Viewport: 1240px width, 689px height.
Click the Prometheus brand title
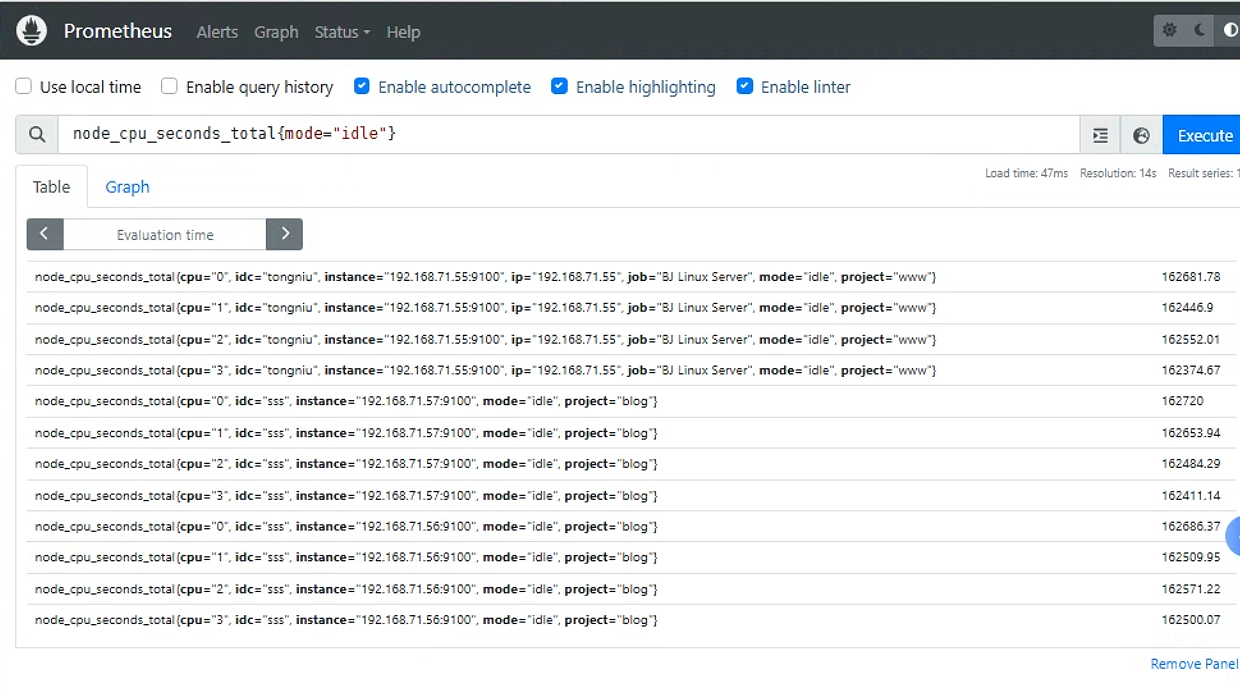[118, 31]
